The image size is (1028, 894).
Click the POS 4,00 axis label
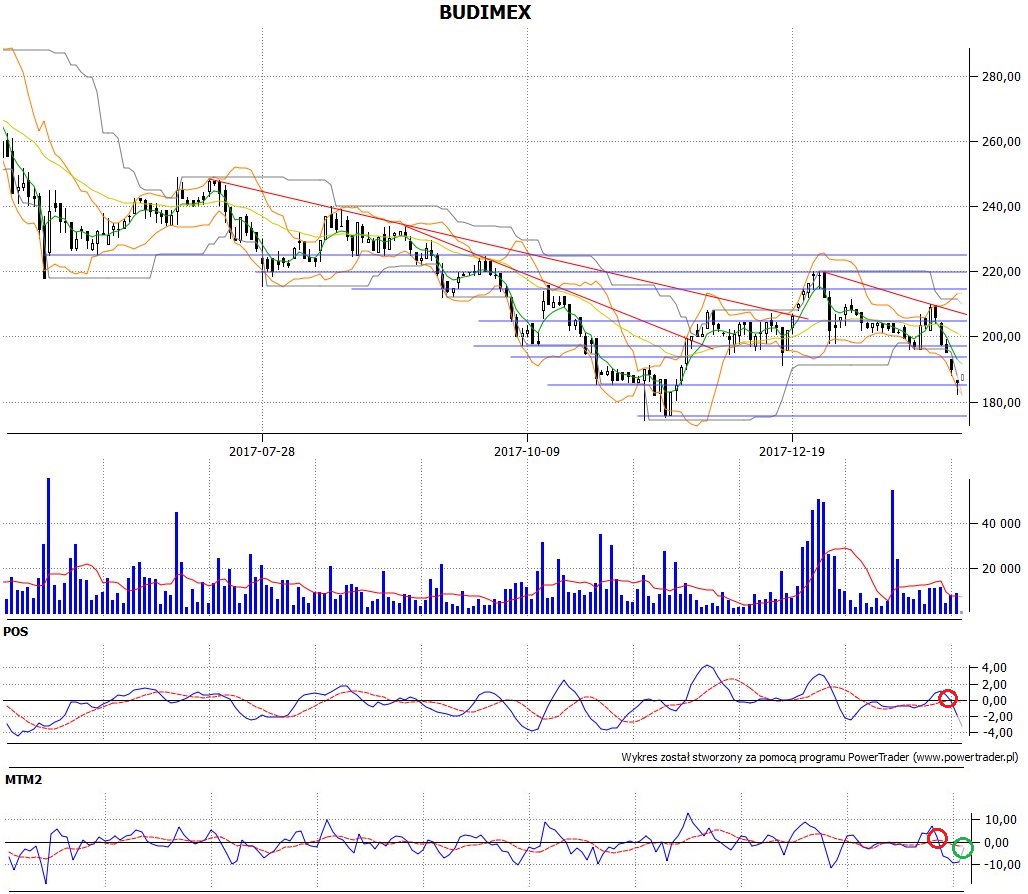point(995,668)
